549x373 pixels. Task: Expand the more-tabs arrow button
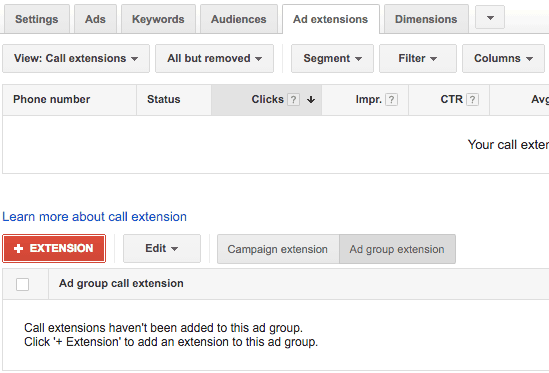click(x=490, y=17)
